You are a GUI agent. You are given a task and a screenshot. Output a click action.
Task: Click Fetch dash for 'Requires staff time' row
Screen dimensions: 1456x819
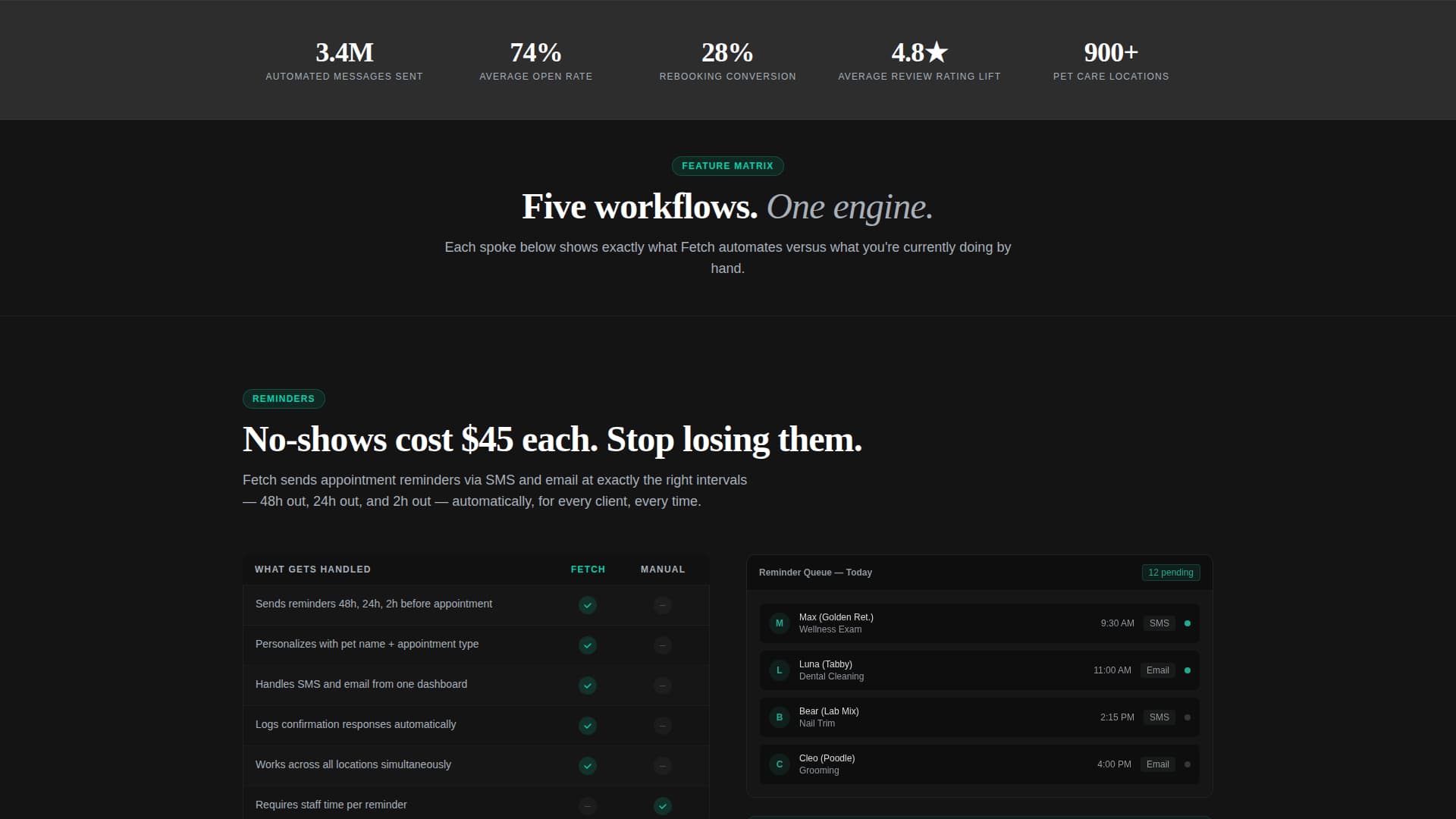pyautogui.click(x=588, y=806)
